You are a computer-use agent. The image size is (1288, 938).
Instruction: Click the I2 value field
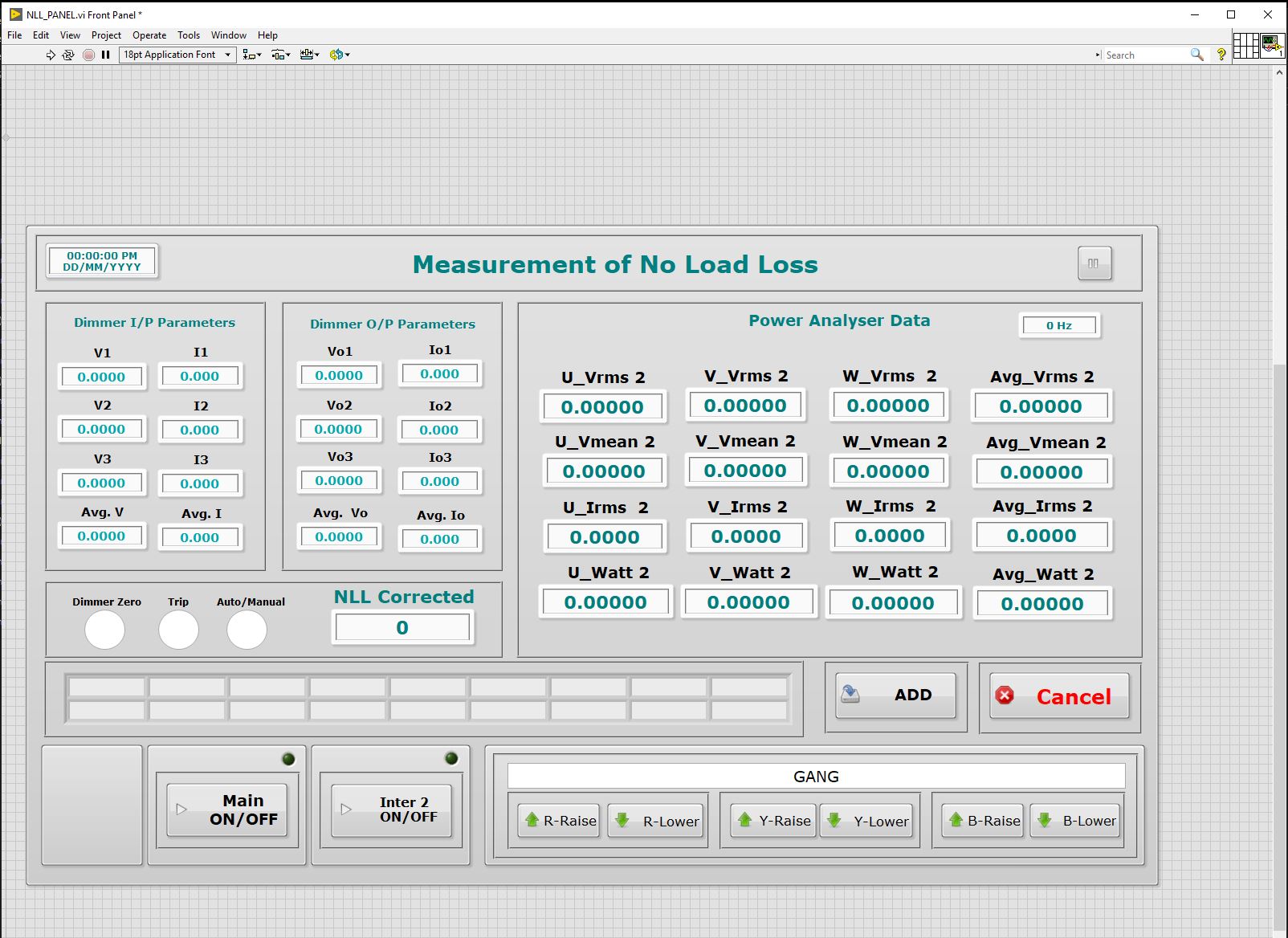click(200, 430)
